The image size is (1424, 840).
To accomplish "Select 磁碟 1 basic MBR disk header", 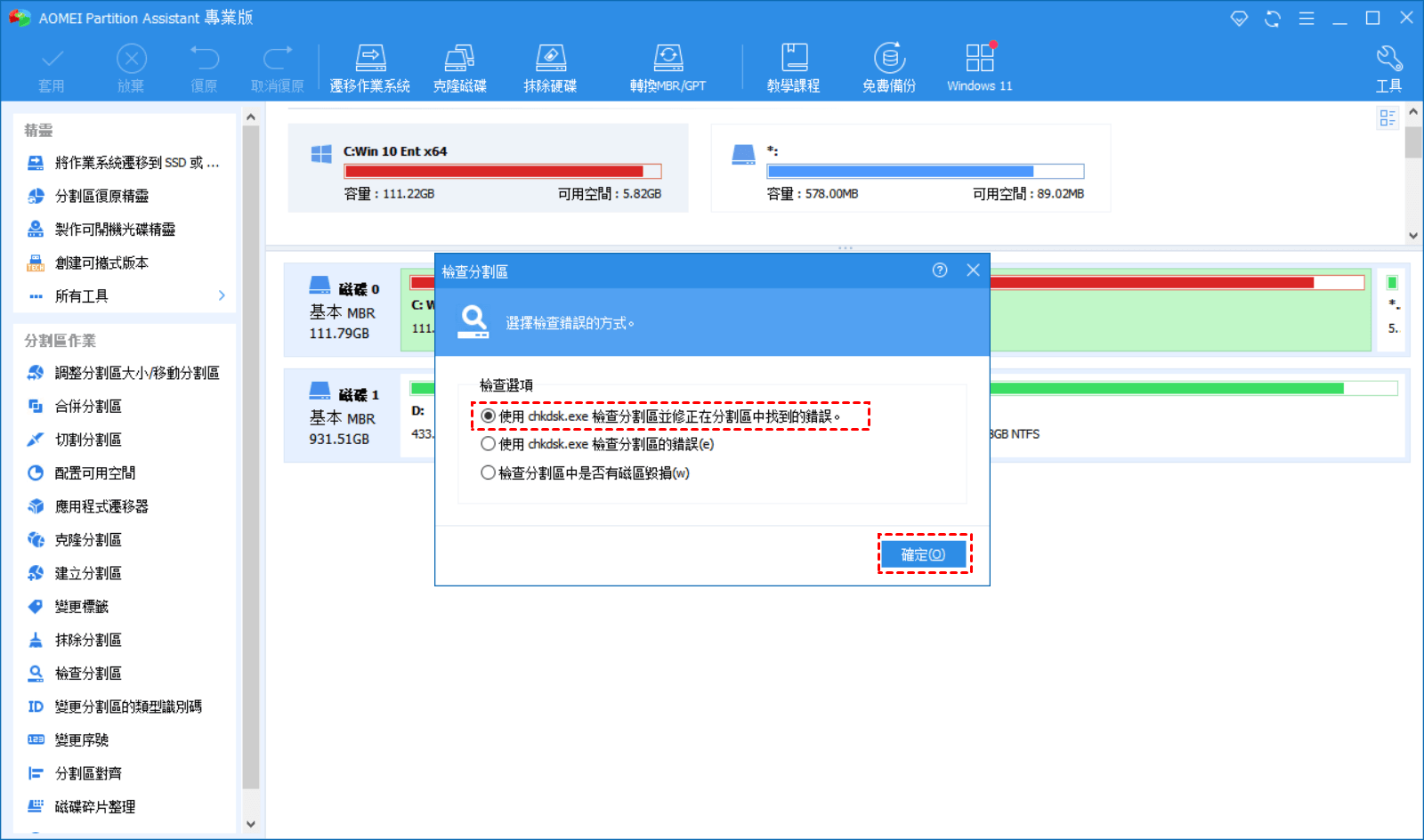I will (343, 416).
